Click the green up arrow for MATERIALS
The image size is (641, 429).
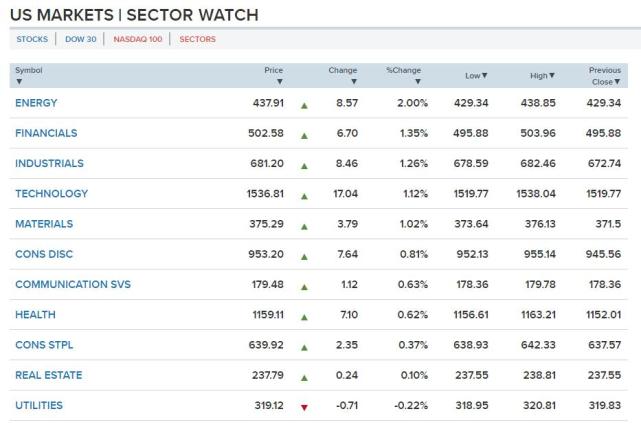[304, 225]
